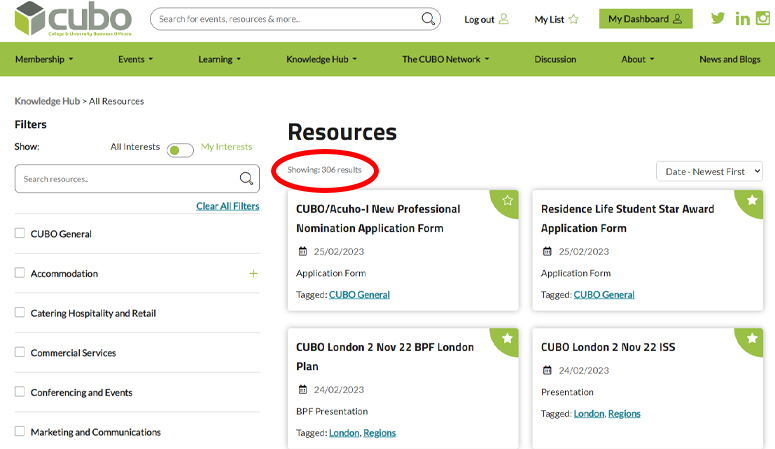Click All Resources in the breadcrumb

pos(116,101)
